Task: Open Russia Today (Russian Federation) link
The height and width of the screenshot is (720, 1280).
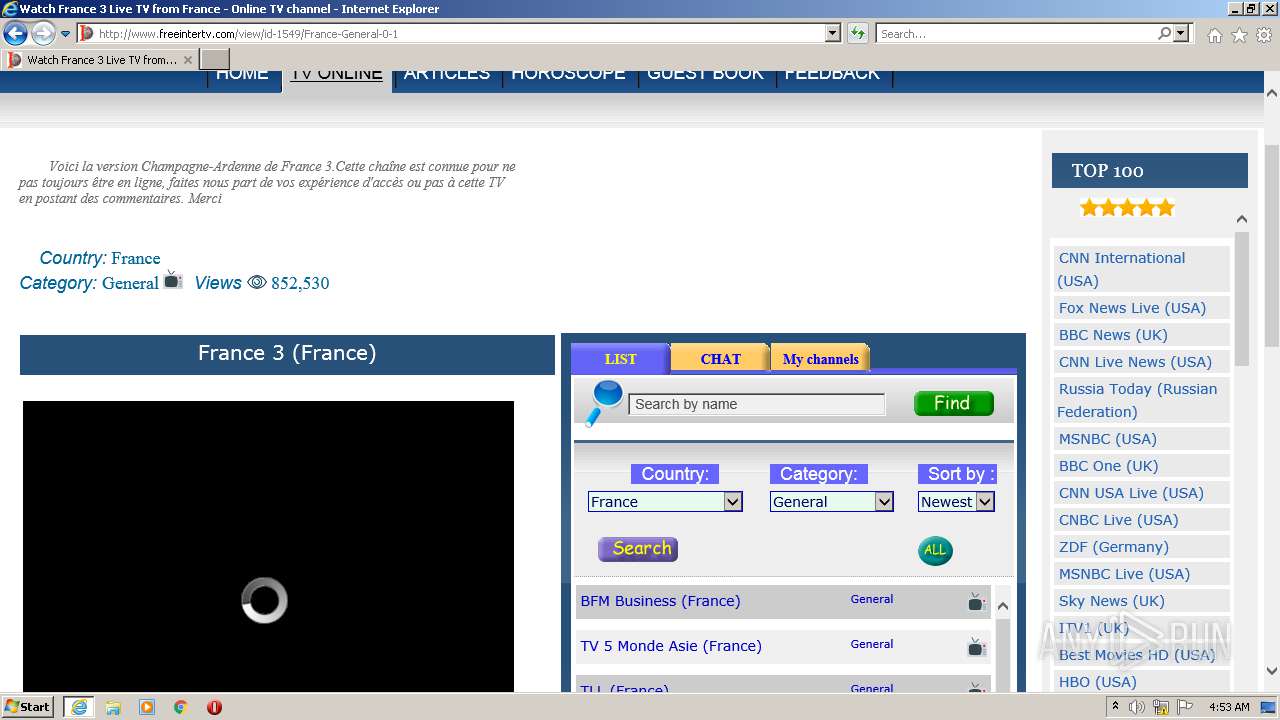Action: (x=1137, y=400)
